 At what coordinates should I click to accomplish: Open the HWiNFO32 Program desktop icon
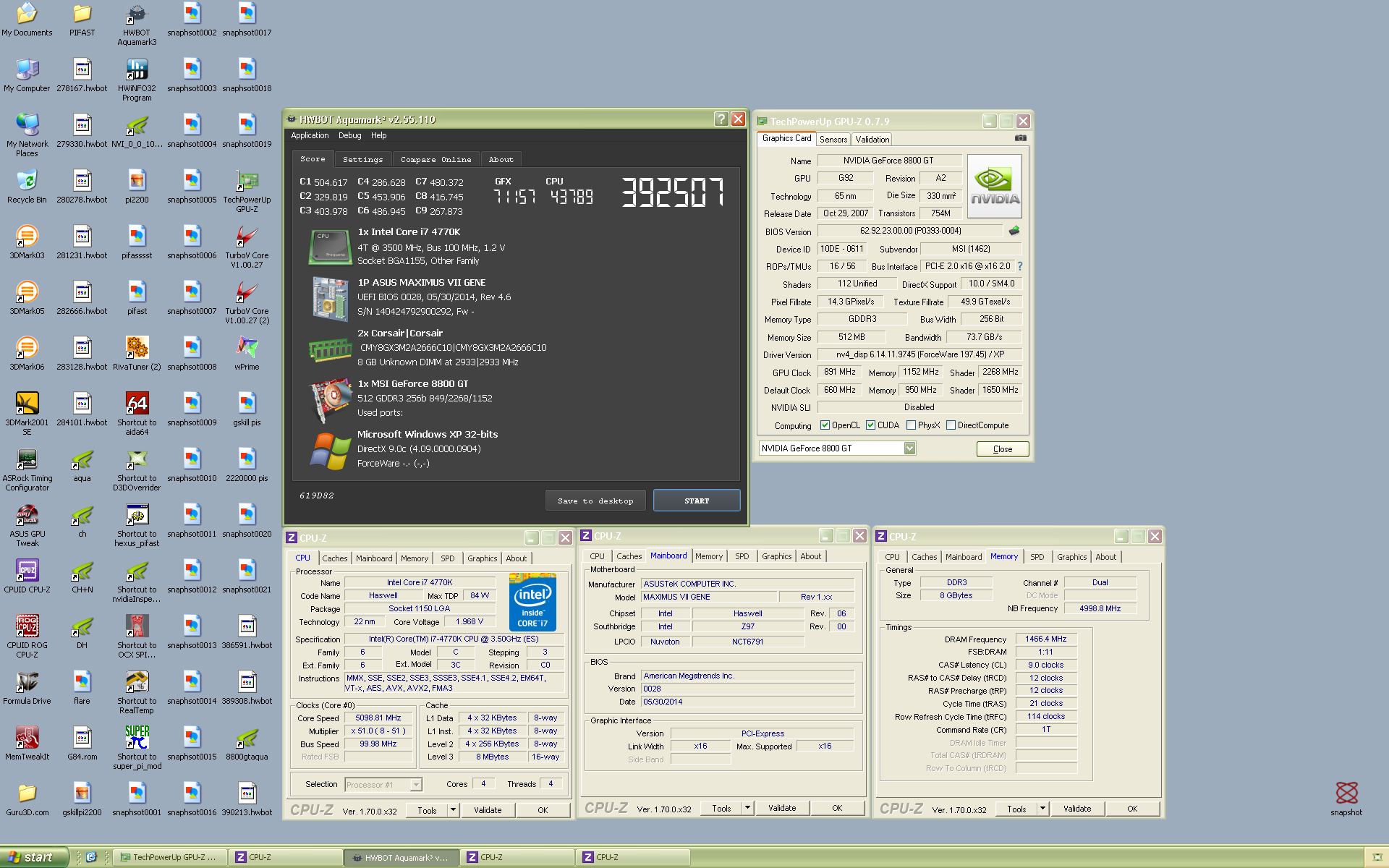point(137,80)
